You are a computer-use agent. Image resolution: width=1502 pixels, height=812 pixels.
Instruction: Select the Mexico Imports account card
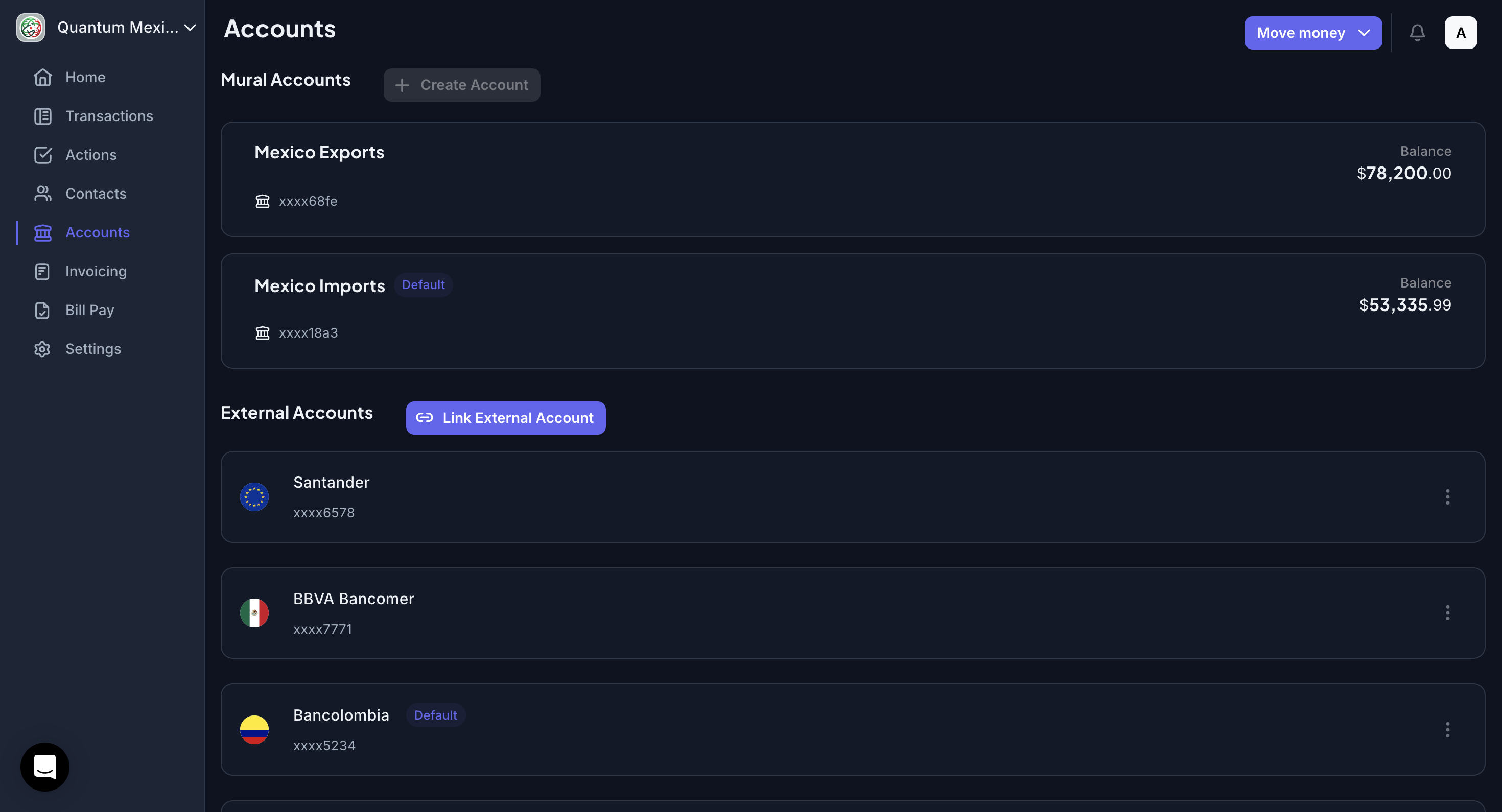click(x=852, y=311)
